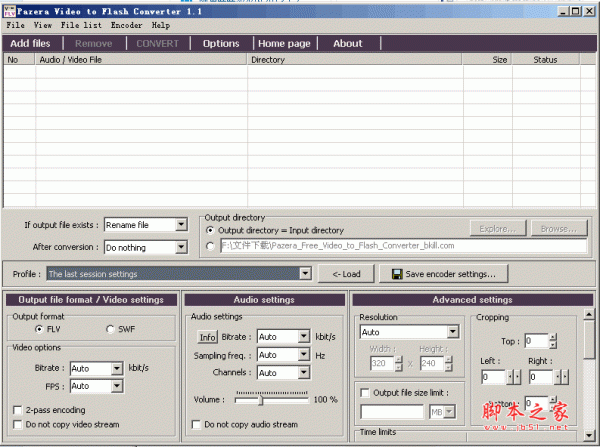This screenshot has height=447, width=600.
Task: Sort by Directory column header
Action: point(354,60)
